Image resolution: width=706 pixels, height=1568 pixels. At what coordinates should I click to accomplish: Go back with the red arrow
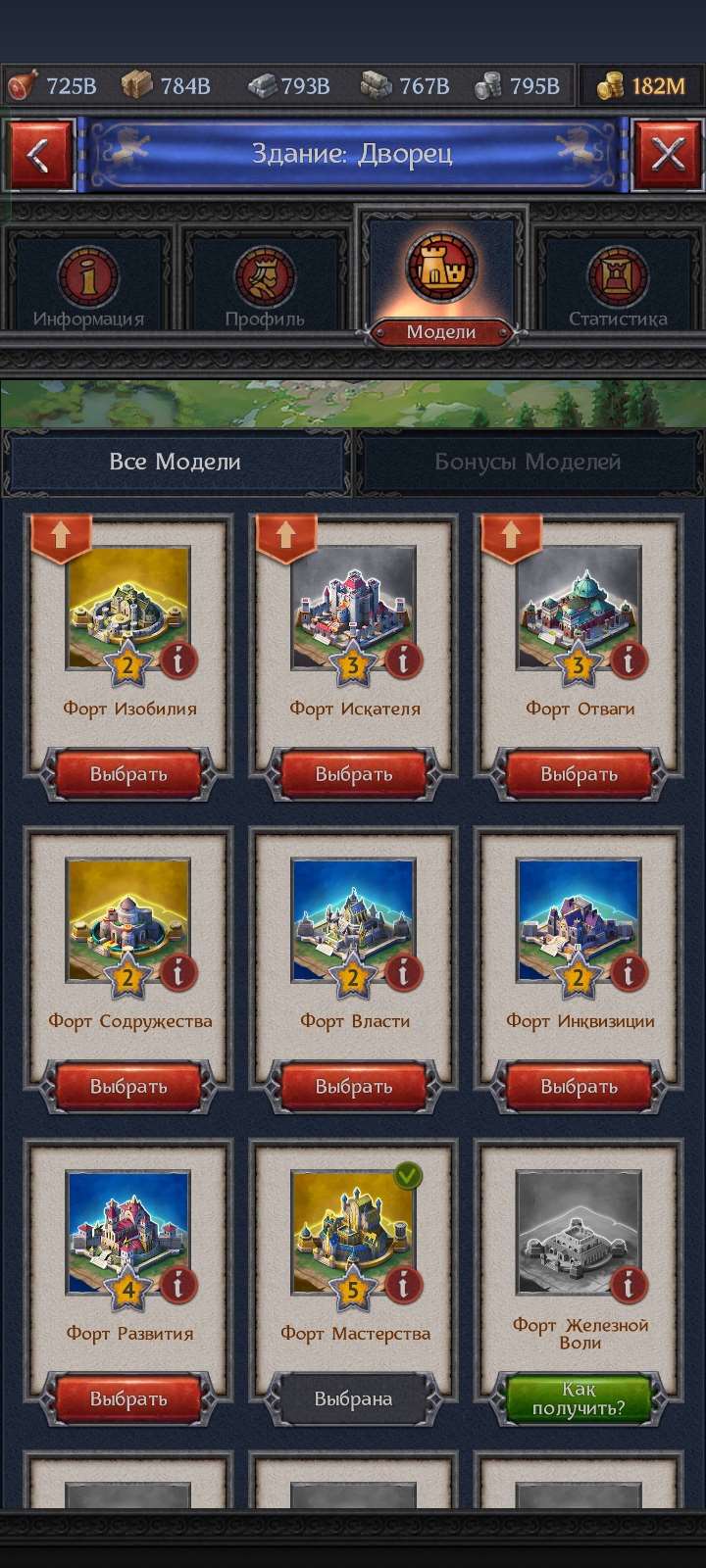click(39, 155)
